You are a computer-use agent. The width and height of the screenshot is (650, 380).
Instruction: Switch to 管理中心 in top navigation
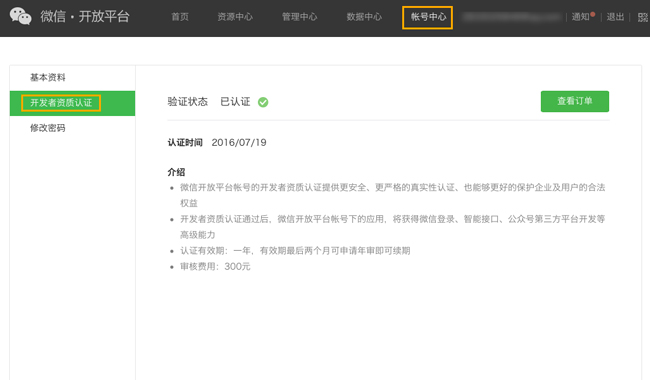coord(299,17)
